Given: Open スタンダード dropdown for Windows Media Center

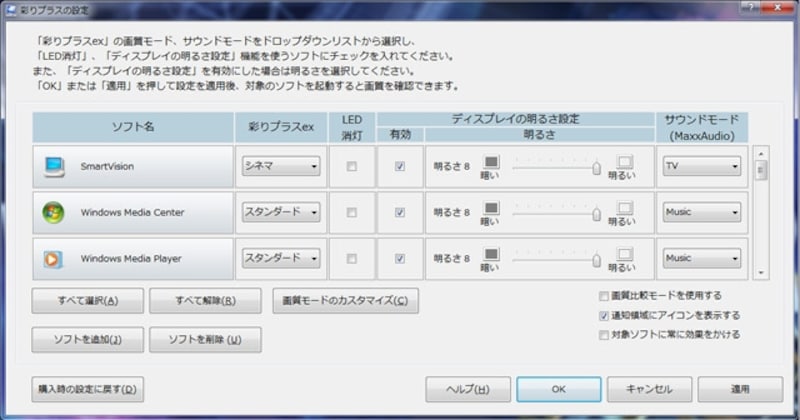Looking at the screenshot, I should [x=281, y=212].
